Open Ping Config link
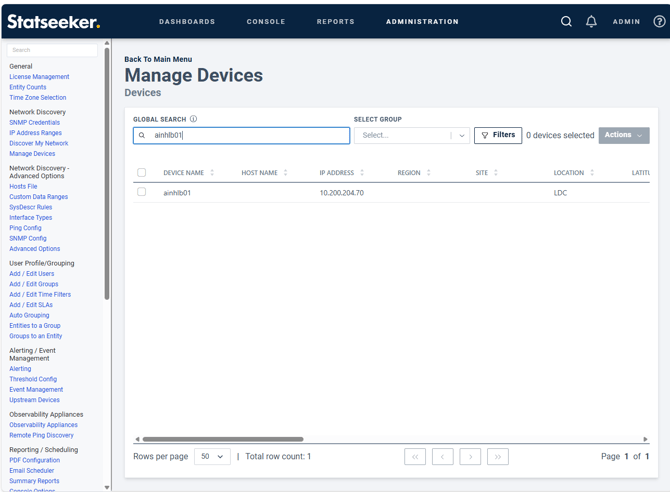The width and height of the screenshot is (670, 492). pyautogui.click(x=25, y=228)
